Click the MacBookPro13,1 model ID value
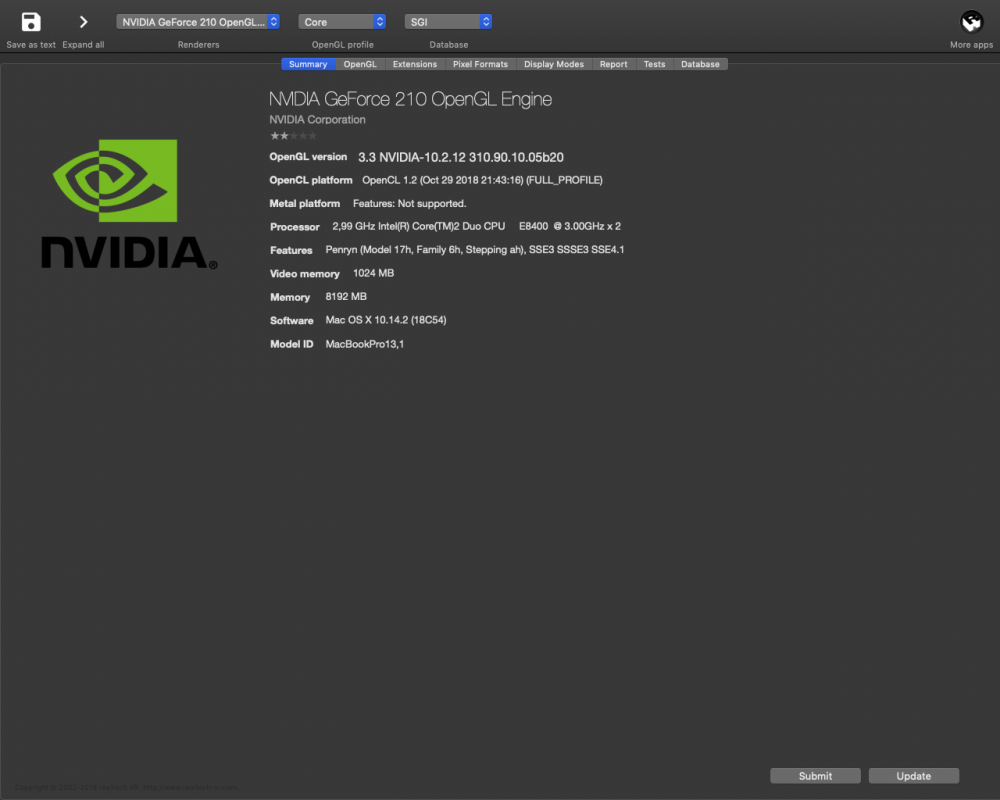The height and width of the screenshot is (800, 1000). pyautogui.click(x=364, y=344)
